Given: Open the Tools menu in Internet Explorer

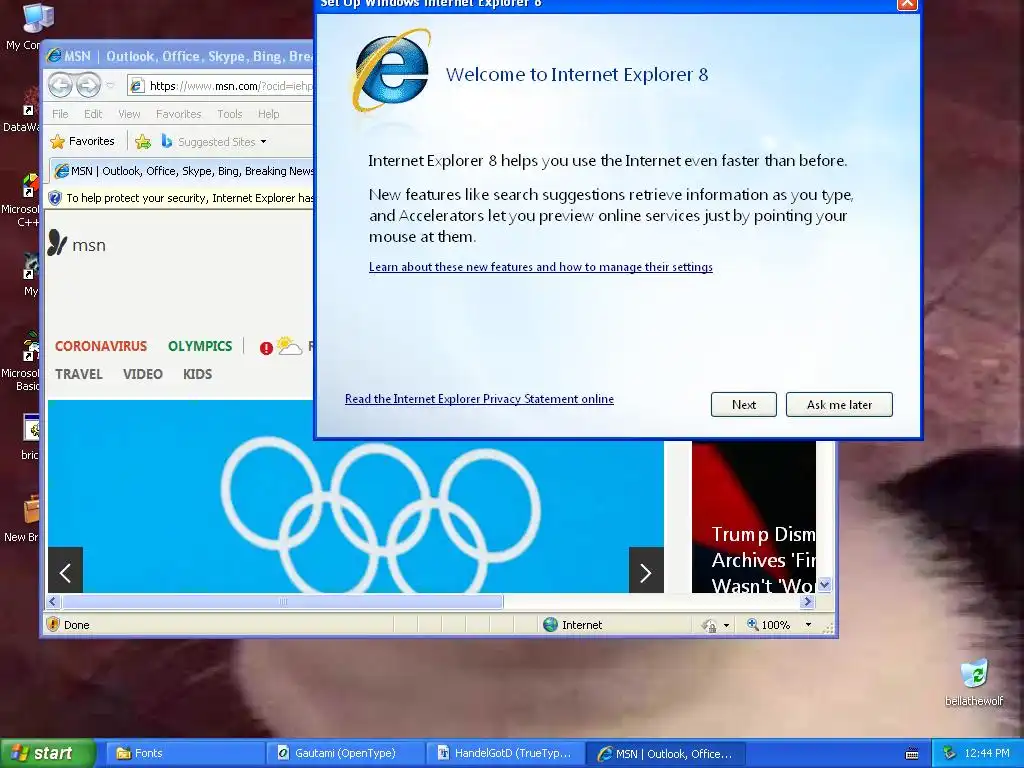Looking at the screenshot, I should (229, 114).
